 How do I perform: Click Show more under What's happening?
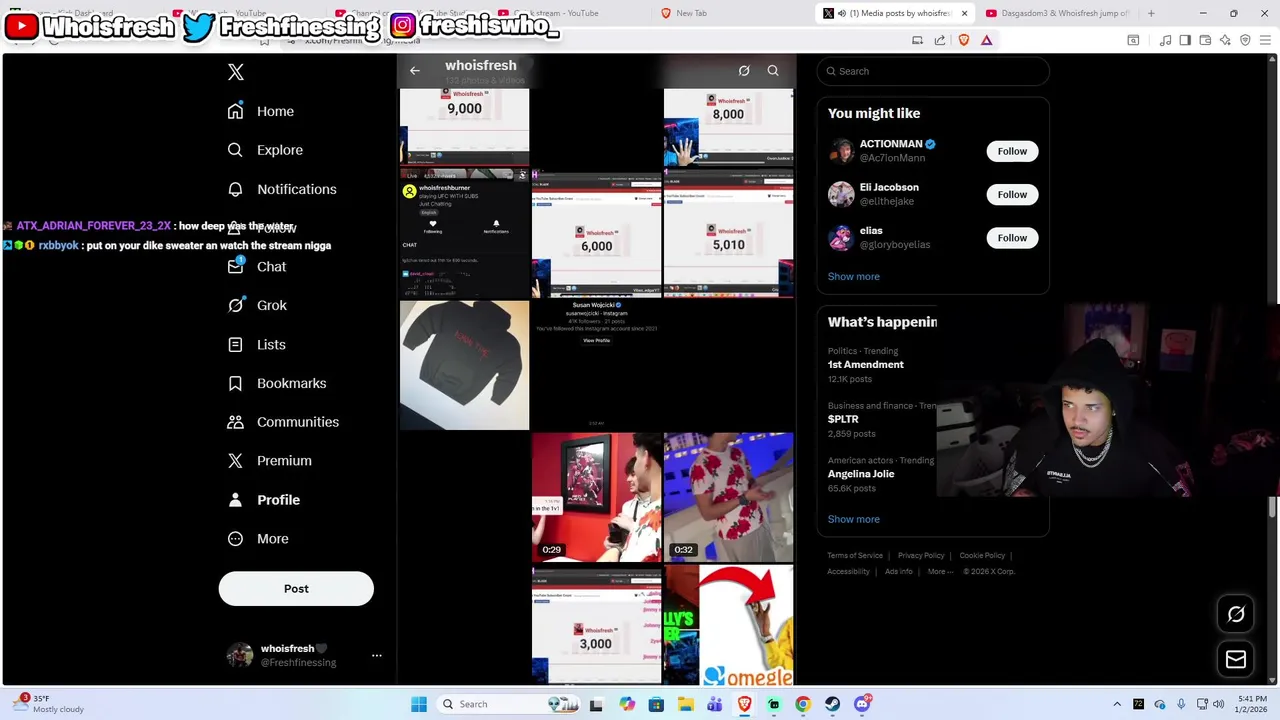[854, 519]
